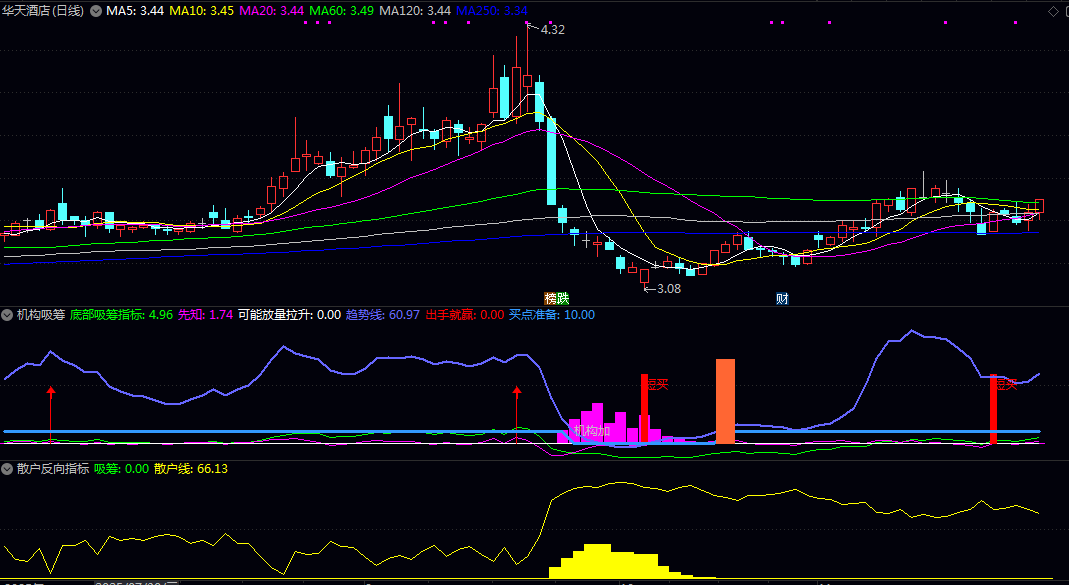Click the diamond icon at top-right corner
This screenshot has width=1069, height=585.
click(x=1052, y=11)
